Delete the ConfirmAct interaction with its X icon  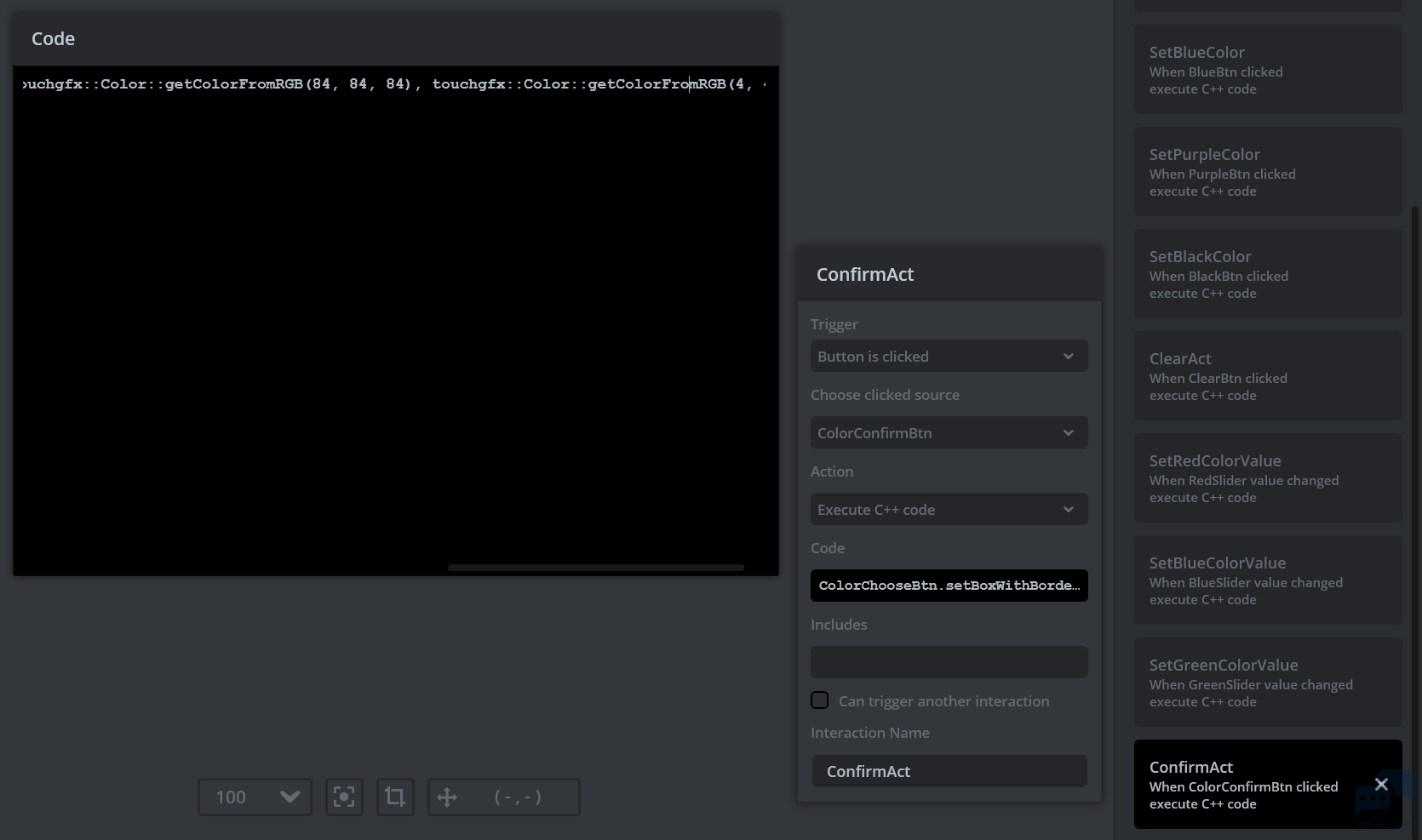click(1381, 784)
